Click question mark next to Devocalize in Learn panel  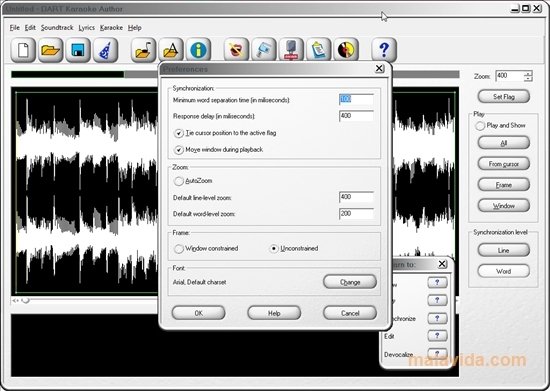coord(437,353)
